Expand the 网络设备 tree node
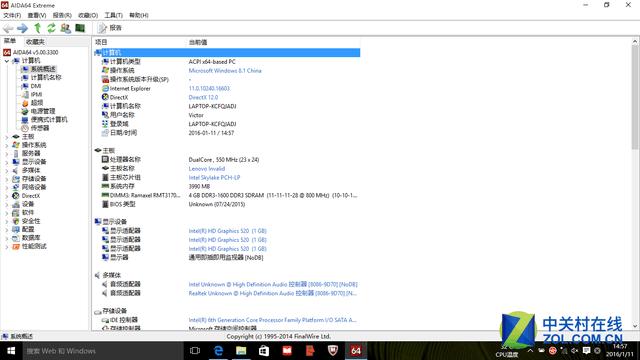Screen dimensions: 640x360 coord(7,187)
